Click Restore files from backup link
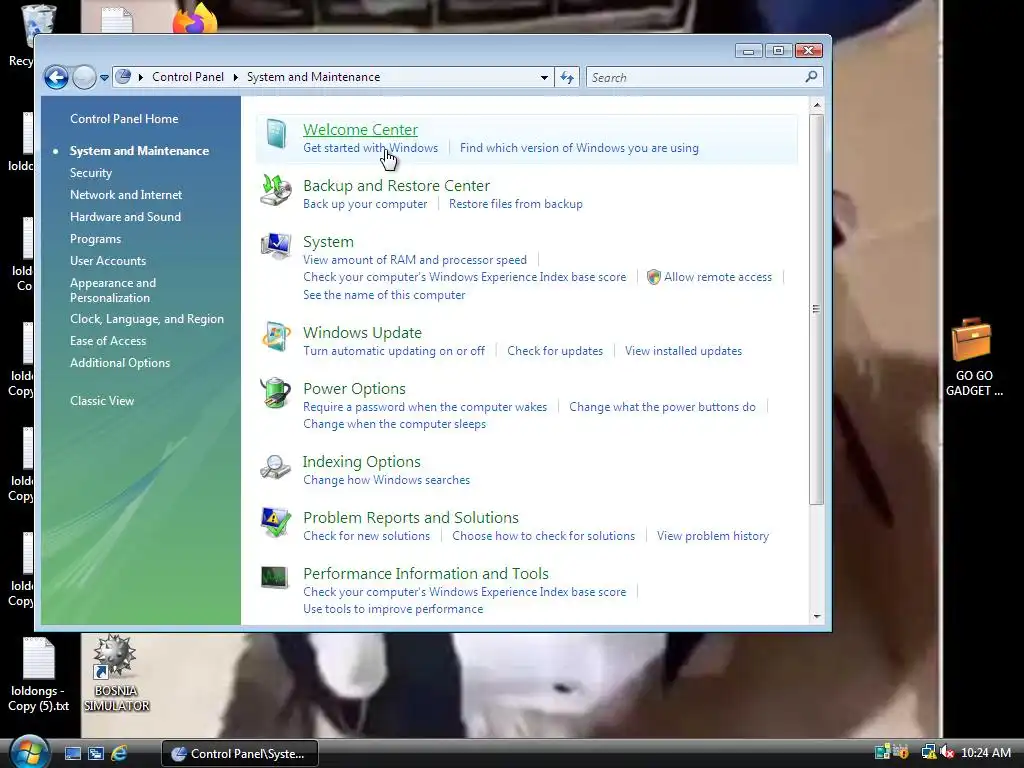The image size is (1024, 768). 516,204
